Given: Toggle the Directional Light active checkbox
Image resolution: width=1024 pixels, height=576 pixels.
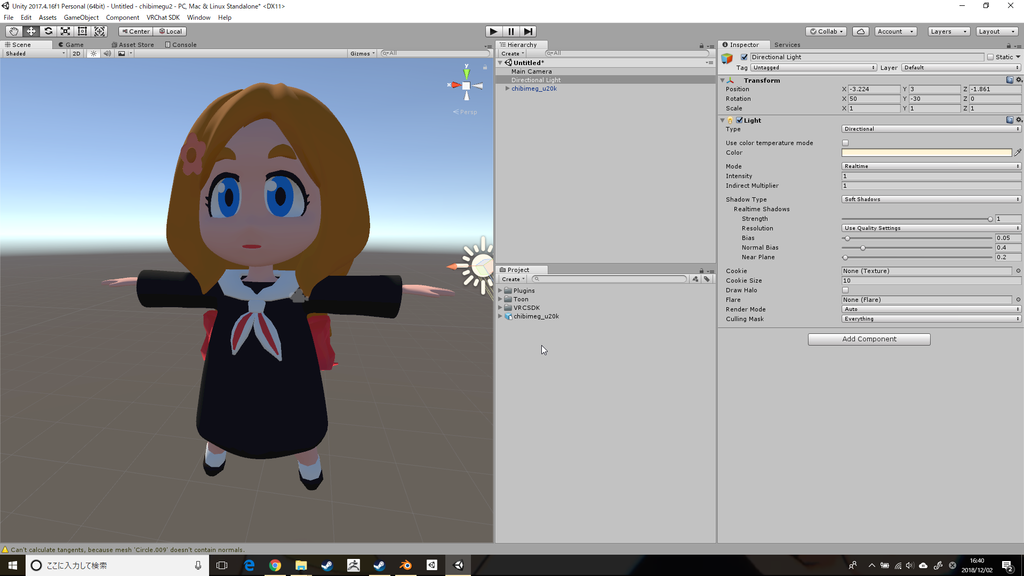Looking at the screenshot, I should (x=744, y=57).
